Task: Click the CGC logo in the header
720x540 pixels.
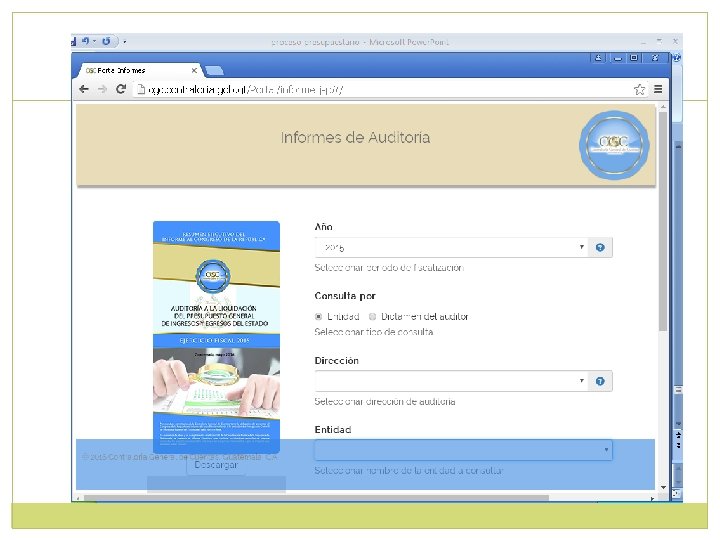Action: (x=614, y=145)
